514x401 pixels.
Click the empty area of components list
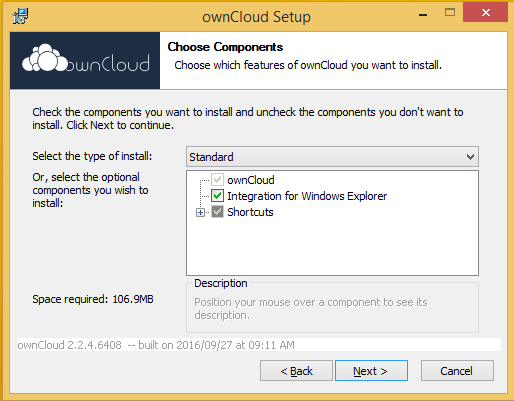(x=332, y=247)
